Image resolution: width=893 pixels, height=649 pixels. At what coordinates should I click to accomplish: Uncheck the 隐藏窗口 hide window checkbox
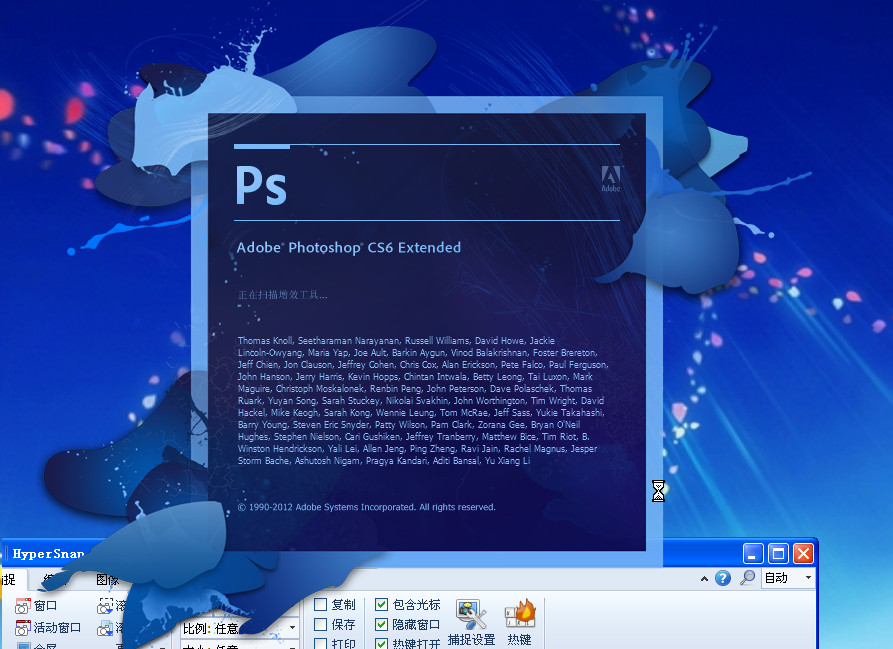tap(382, 625)
